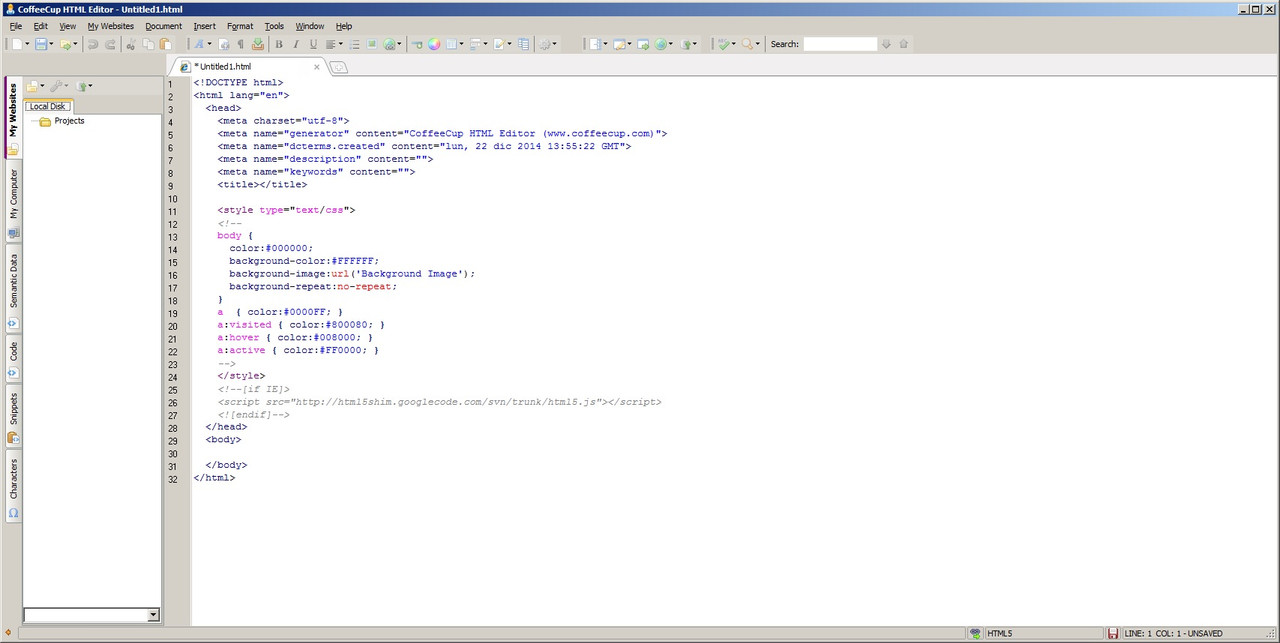Open the combo box at sidebar bottom

tap(91, 615)
